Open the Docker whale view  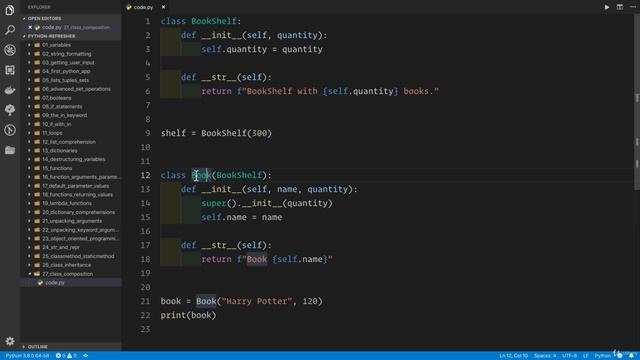10,90
